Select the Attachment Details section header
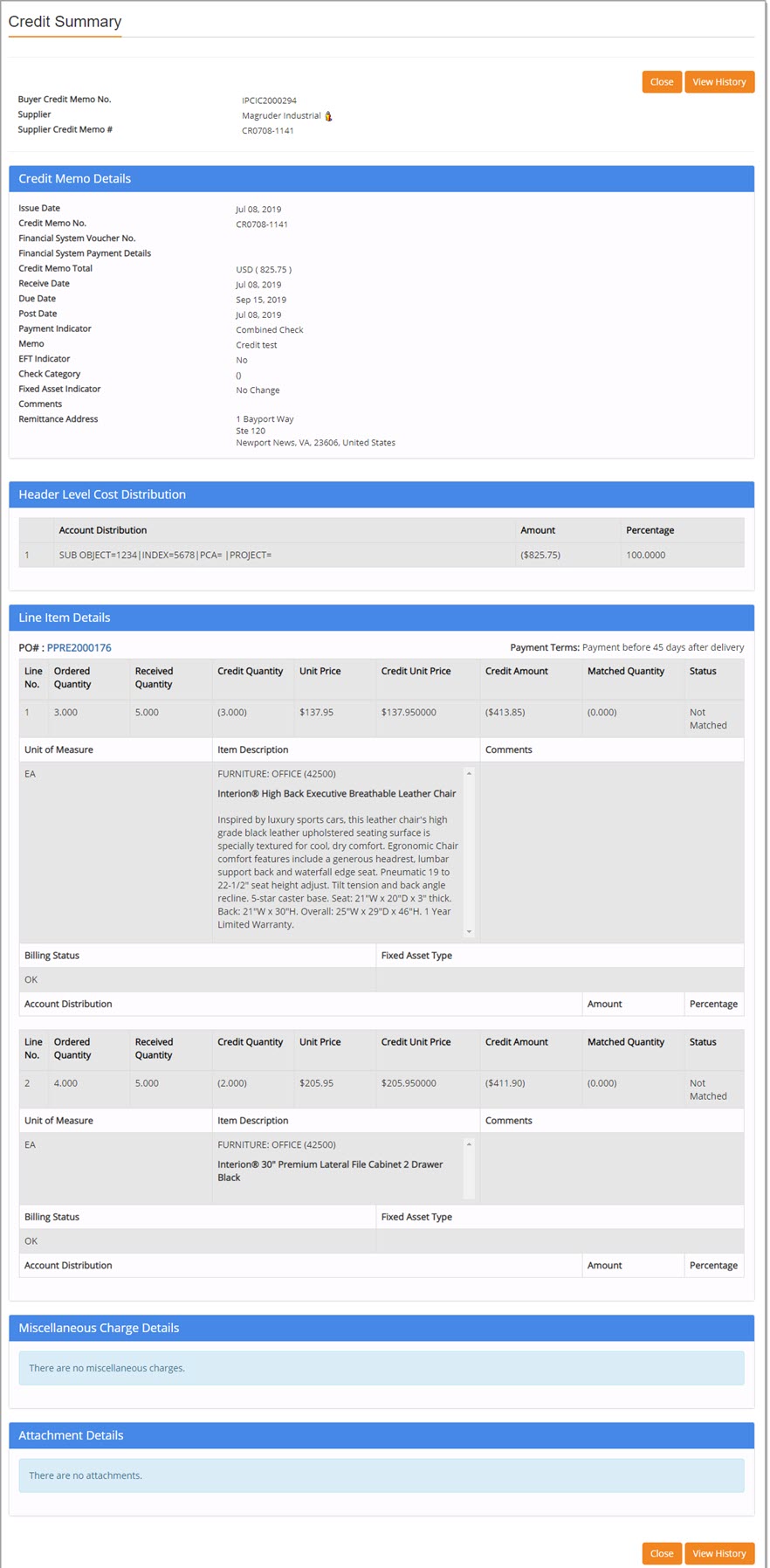The image size is (770, 1568). (381, 1435)
